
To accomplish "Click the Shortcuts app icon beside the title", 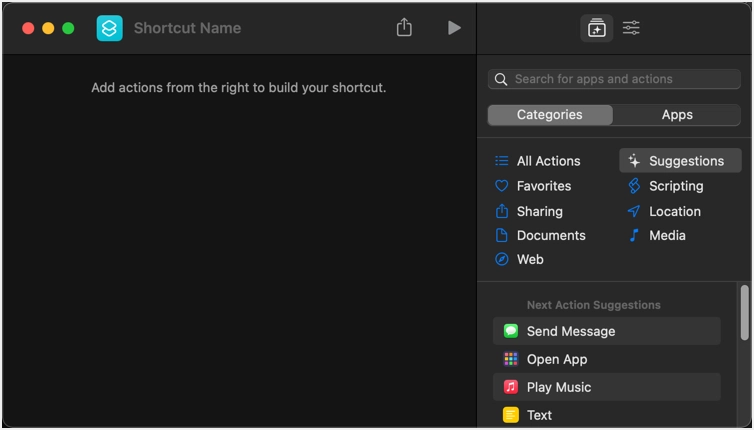I will click(x=109, y=28).
